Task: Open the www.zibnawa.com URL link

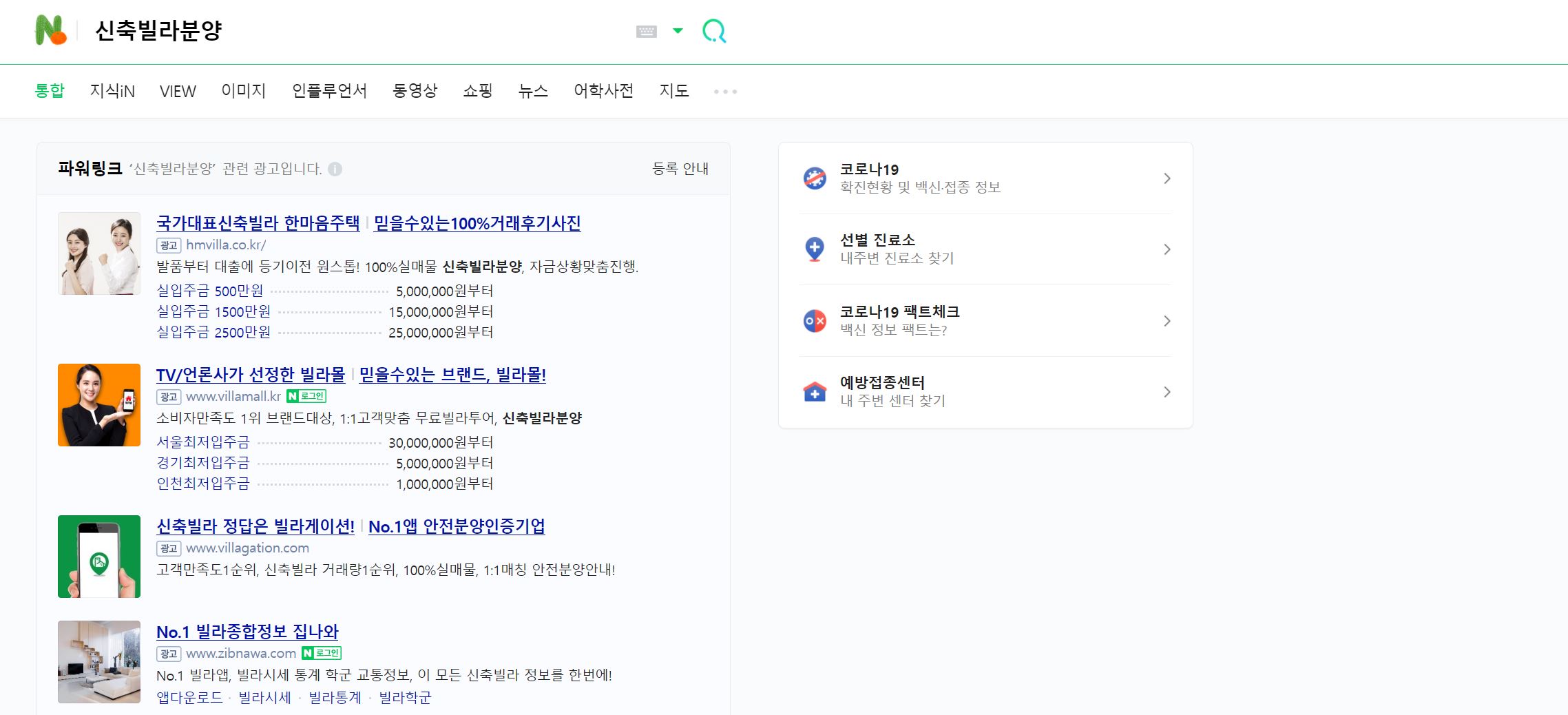Action: pyautogui.click(x=241, y=654)
